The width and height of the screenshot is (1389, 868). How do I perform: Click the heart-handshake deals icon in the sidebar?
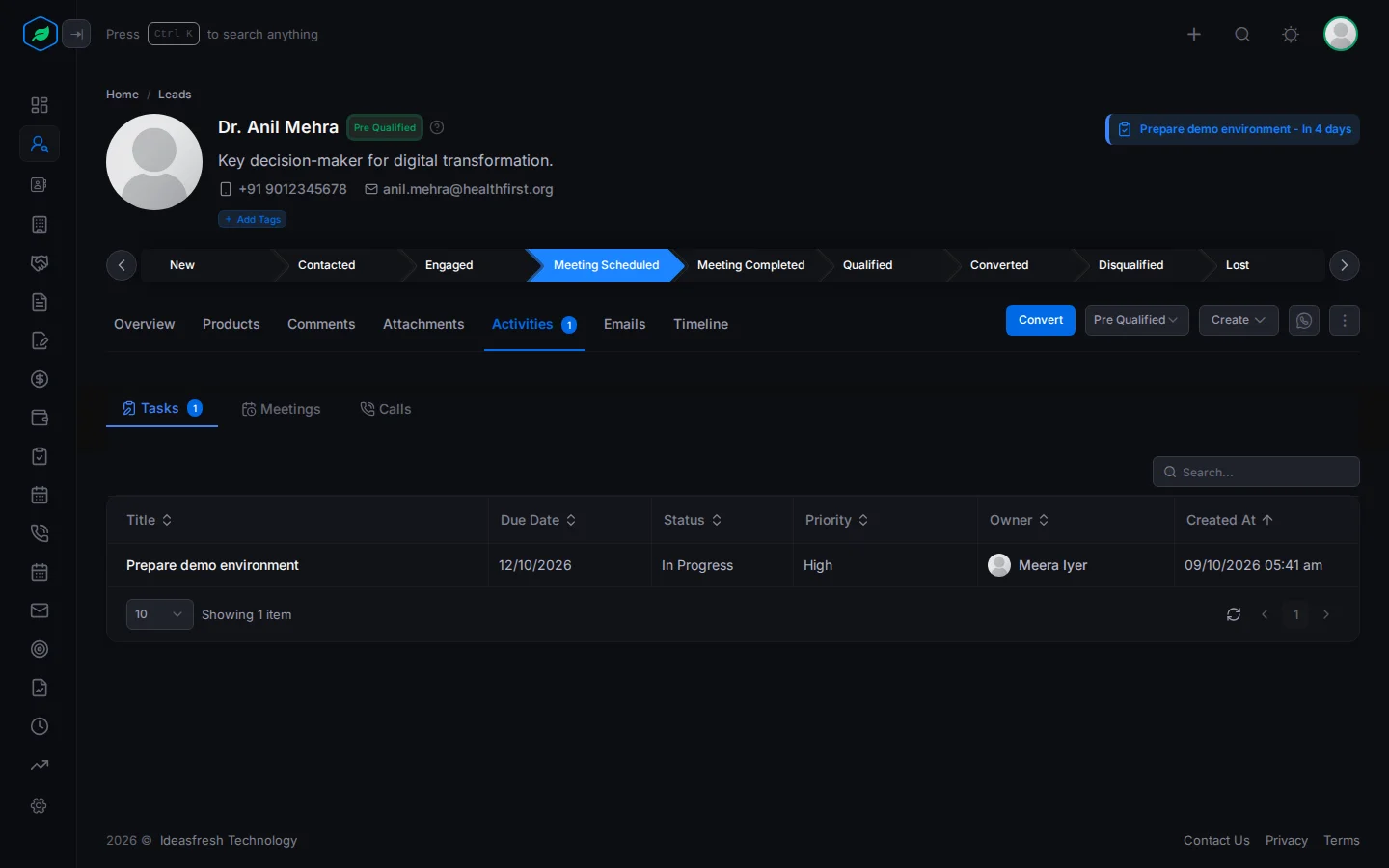point(40,263)
